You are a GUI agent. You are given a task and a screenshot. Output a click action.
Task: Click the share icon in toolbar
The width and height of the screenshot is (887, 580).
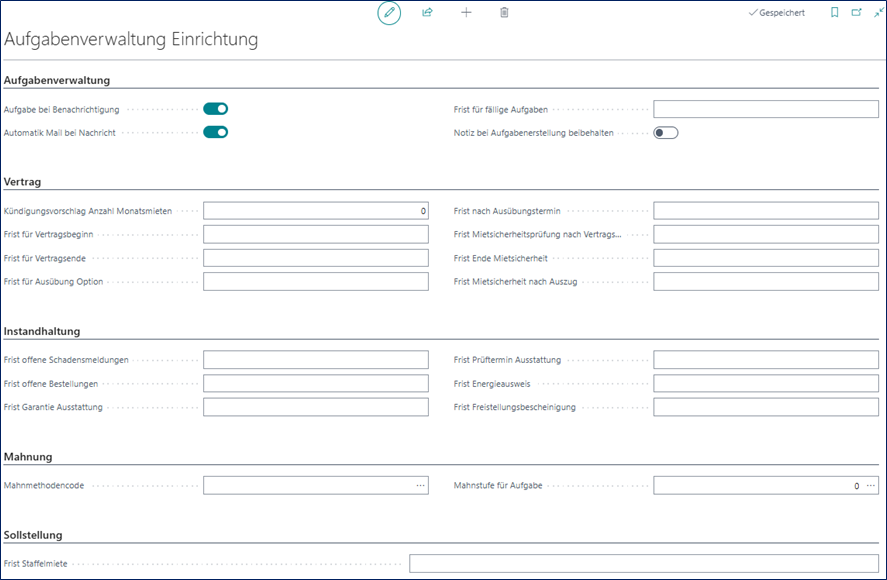coord(427,13)
